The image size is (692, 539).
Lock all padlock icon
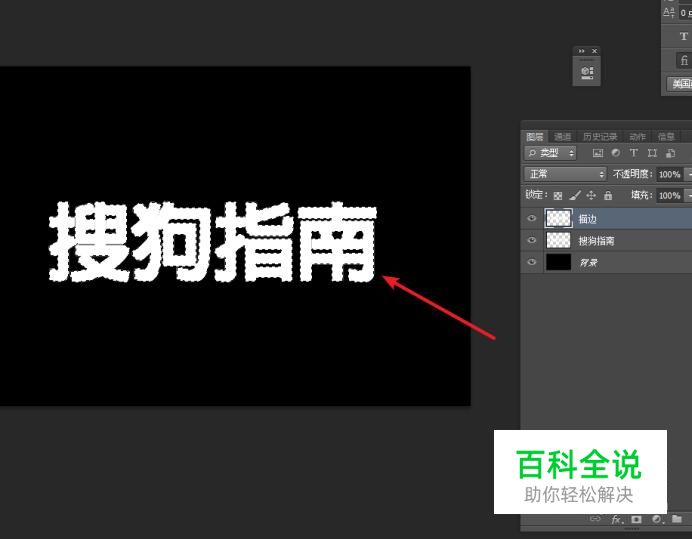click(x=608, y=195)
